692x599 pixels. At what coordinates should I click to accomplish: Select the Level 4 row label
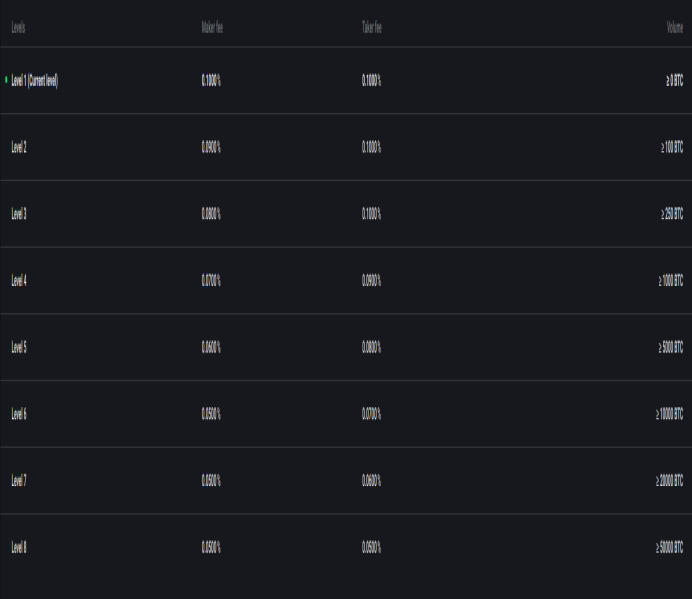click(x=19, y=280)
